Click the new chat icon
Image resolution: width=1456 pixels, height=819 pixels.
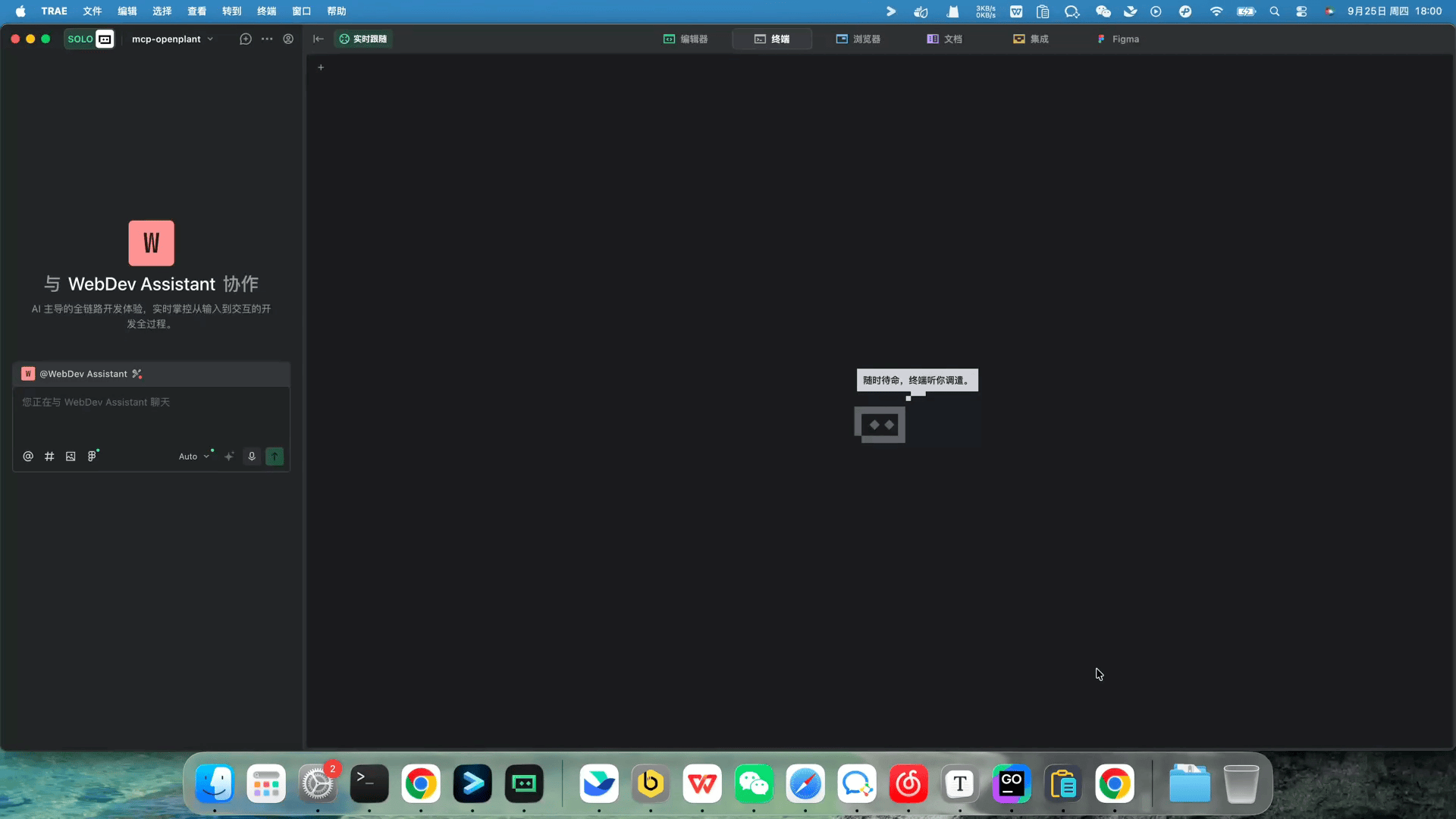pos(245,39)
